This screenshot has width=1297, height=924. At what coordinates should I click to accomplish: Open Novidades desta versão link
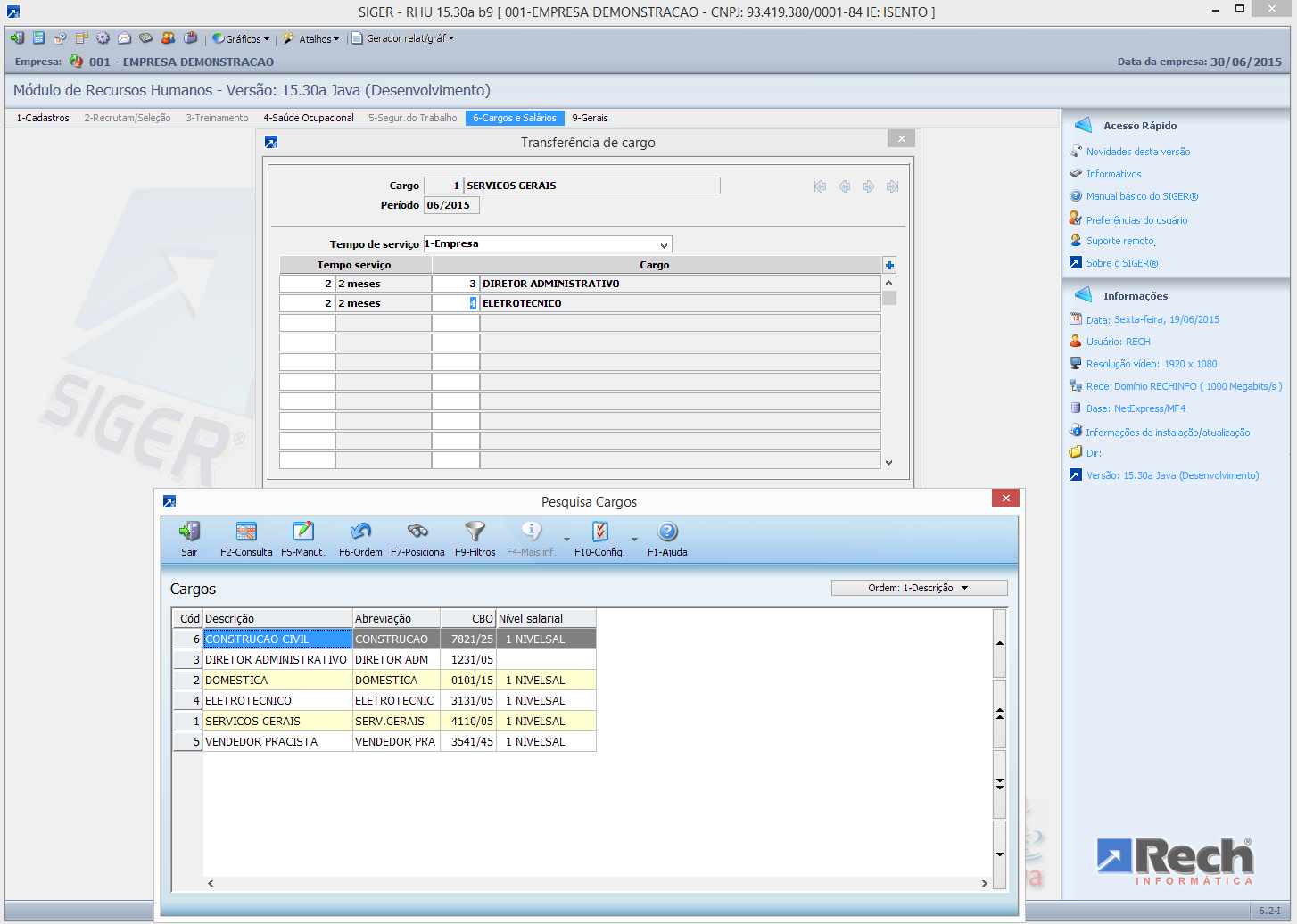(x=1137, y=152)
